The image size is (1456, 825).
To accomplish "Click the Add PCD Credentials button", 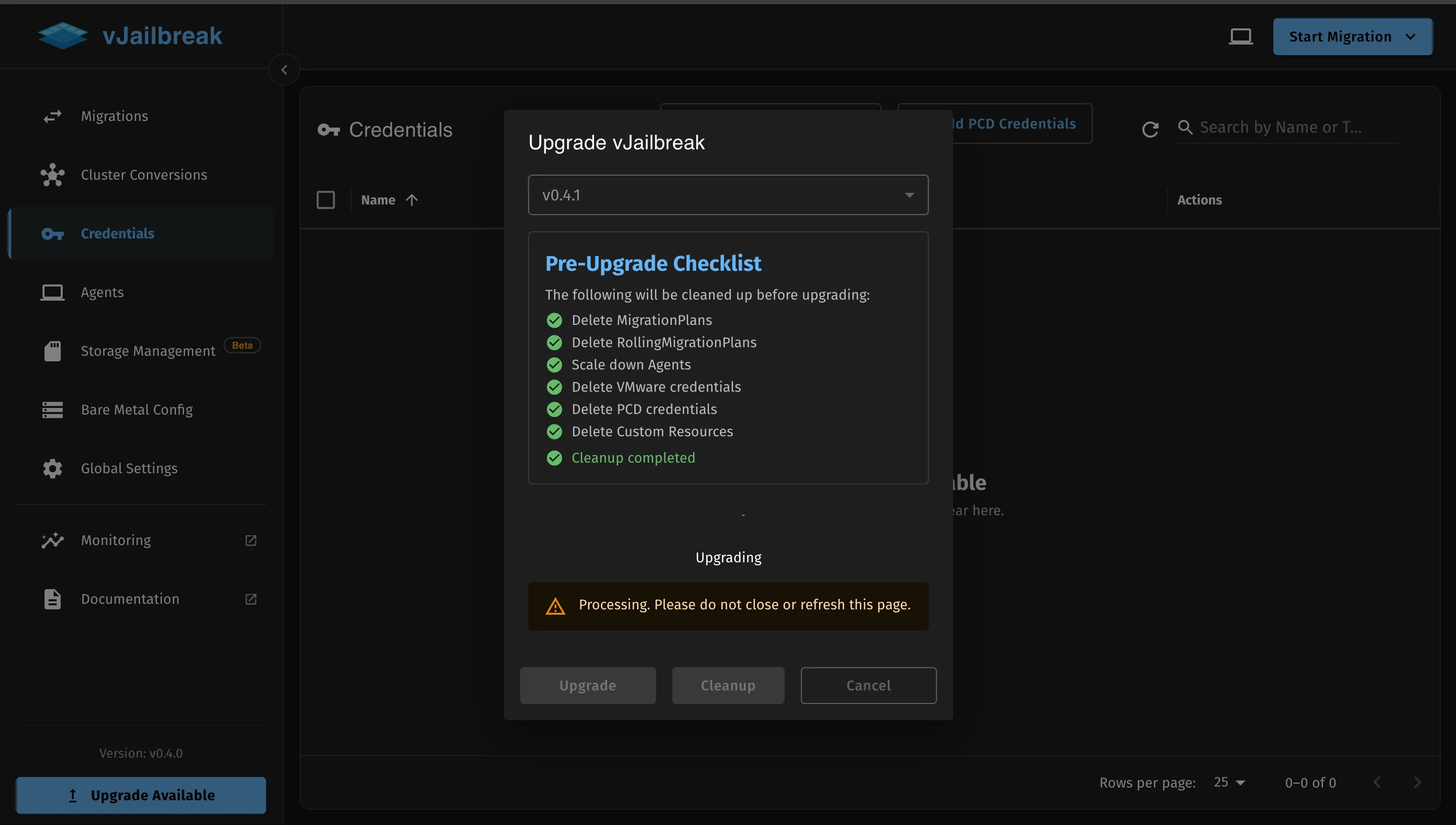I will [x=1021, y=123].
